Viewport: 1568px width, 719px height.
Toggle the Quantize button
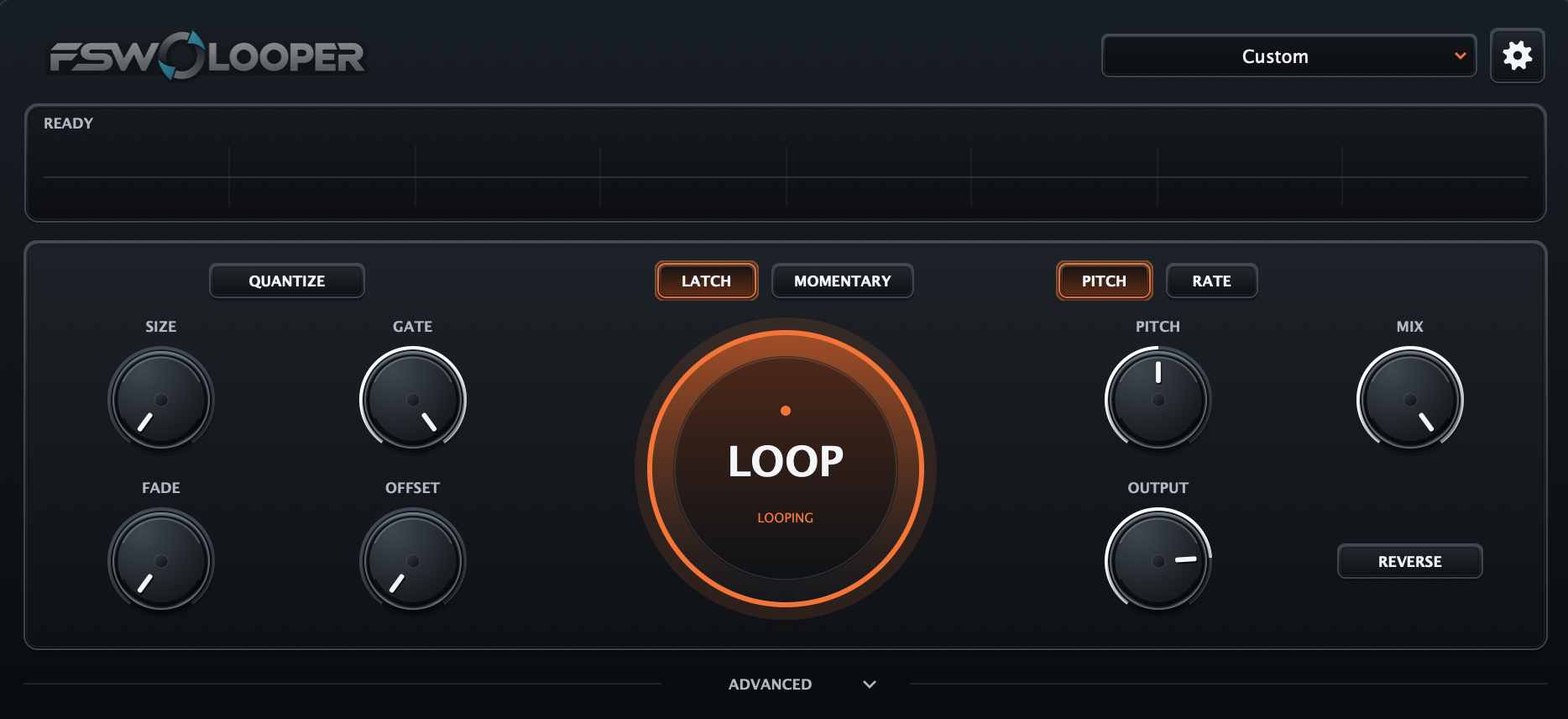[286, 281]
